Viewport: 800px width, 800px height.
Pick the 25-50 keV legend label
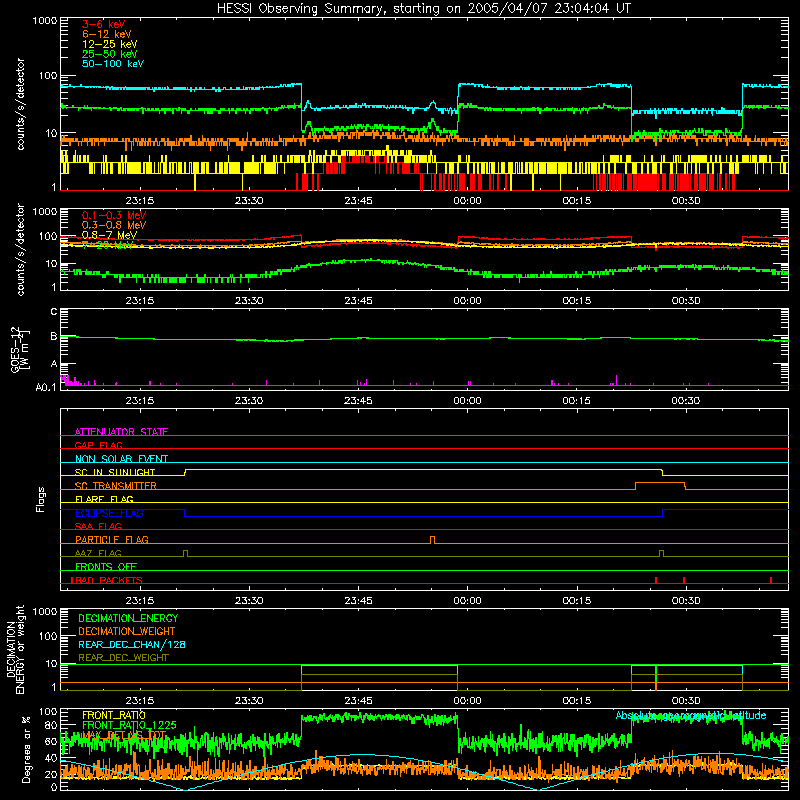(110, 54)
